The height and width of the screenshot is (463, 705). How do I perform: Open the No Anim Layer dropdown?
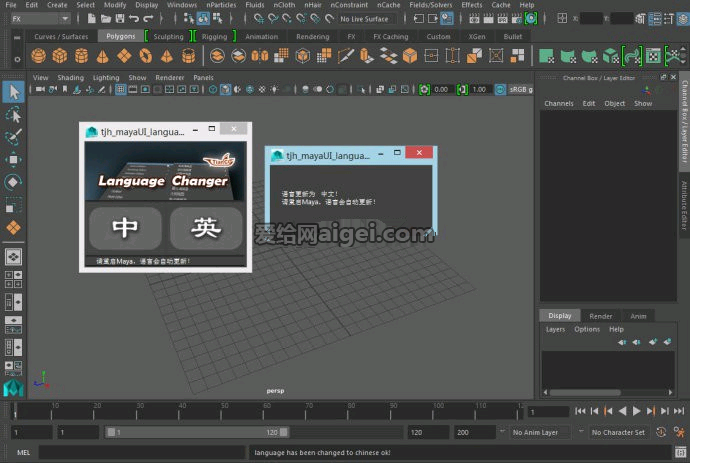[x=539, y=432]
